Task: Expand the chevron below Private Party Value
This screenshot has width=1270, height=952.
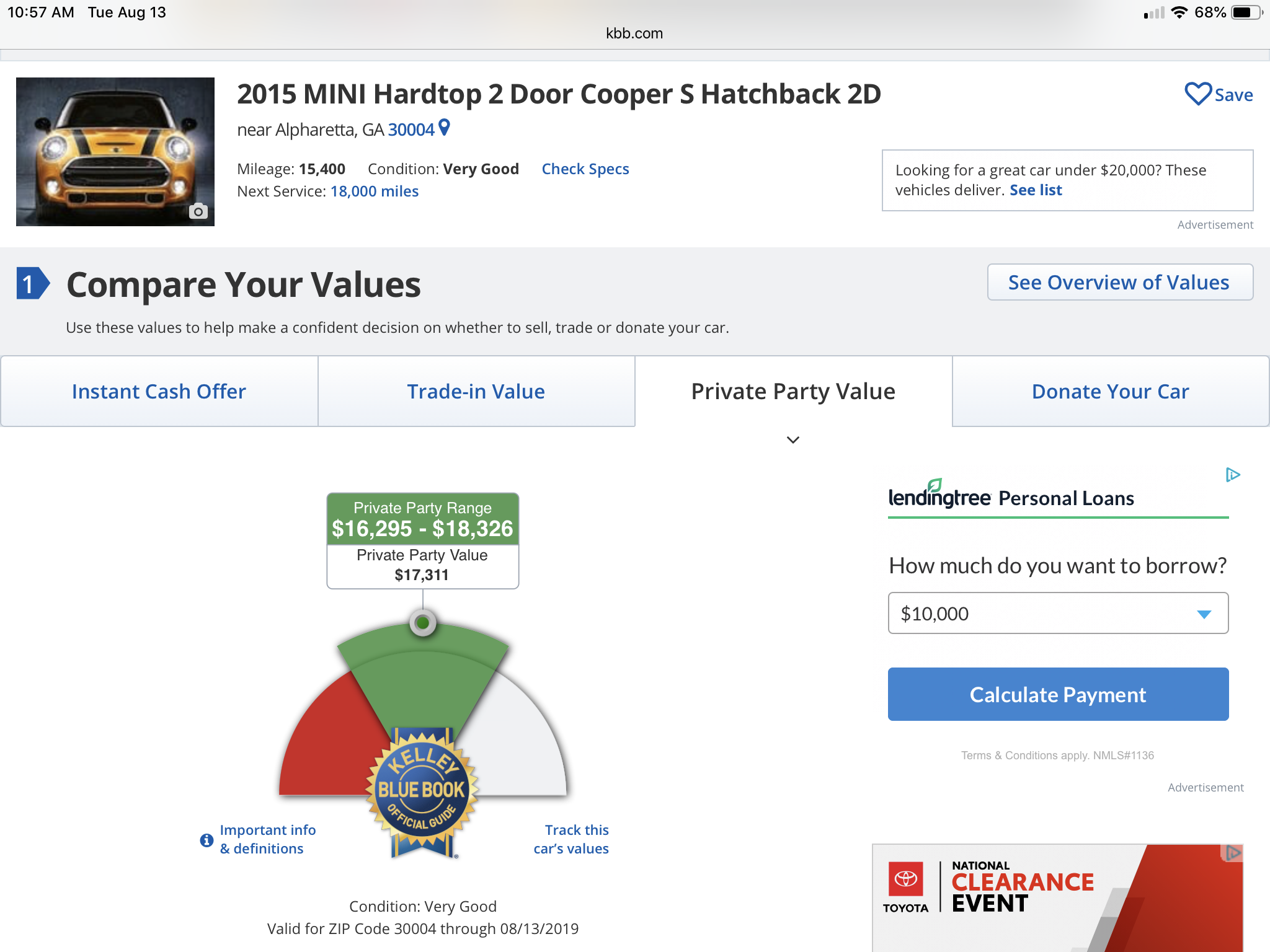Action: tap(793, 440)
